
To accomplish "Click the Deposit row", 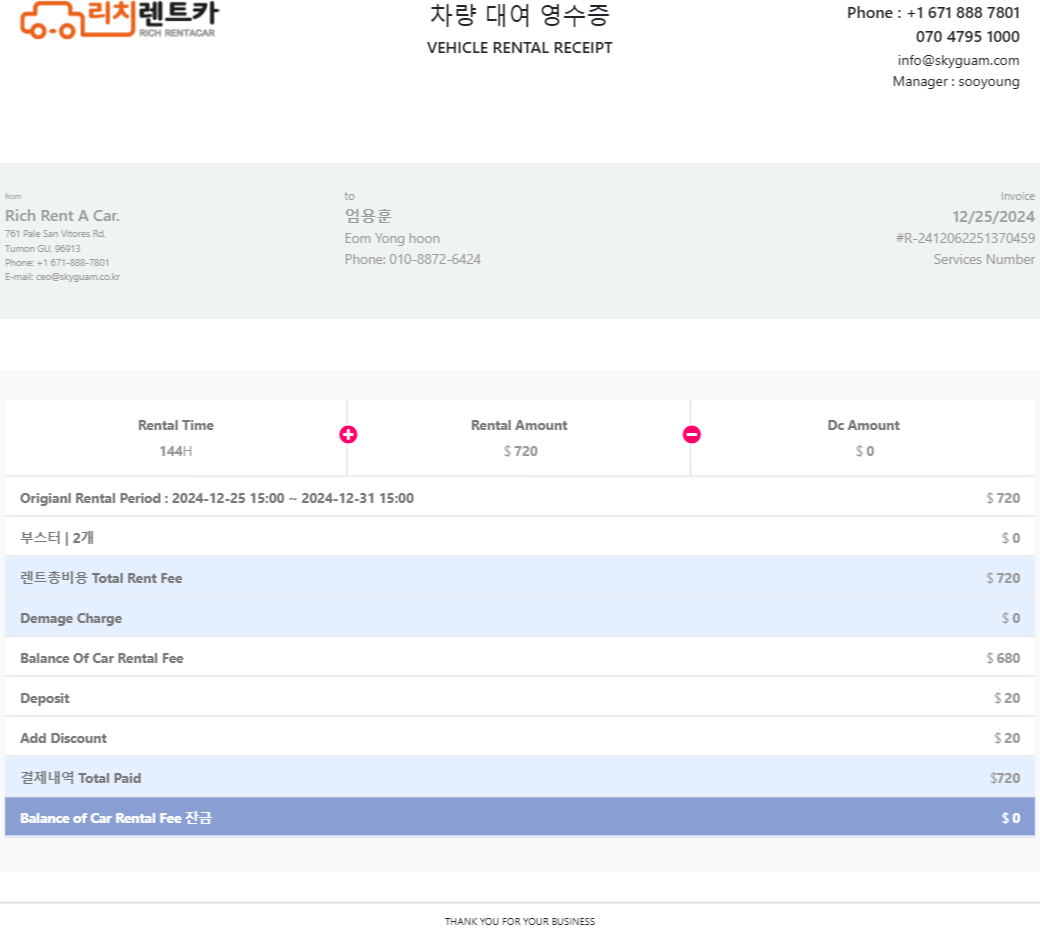I will (519, 698).
